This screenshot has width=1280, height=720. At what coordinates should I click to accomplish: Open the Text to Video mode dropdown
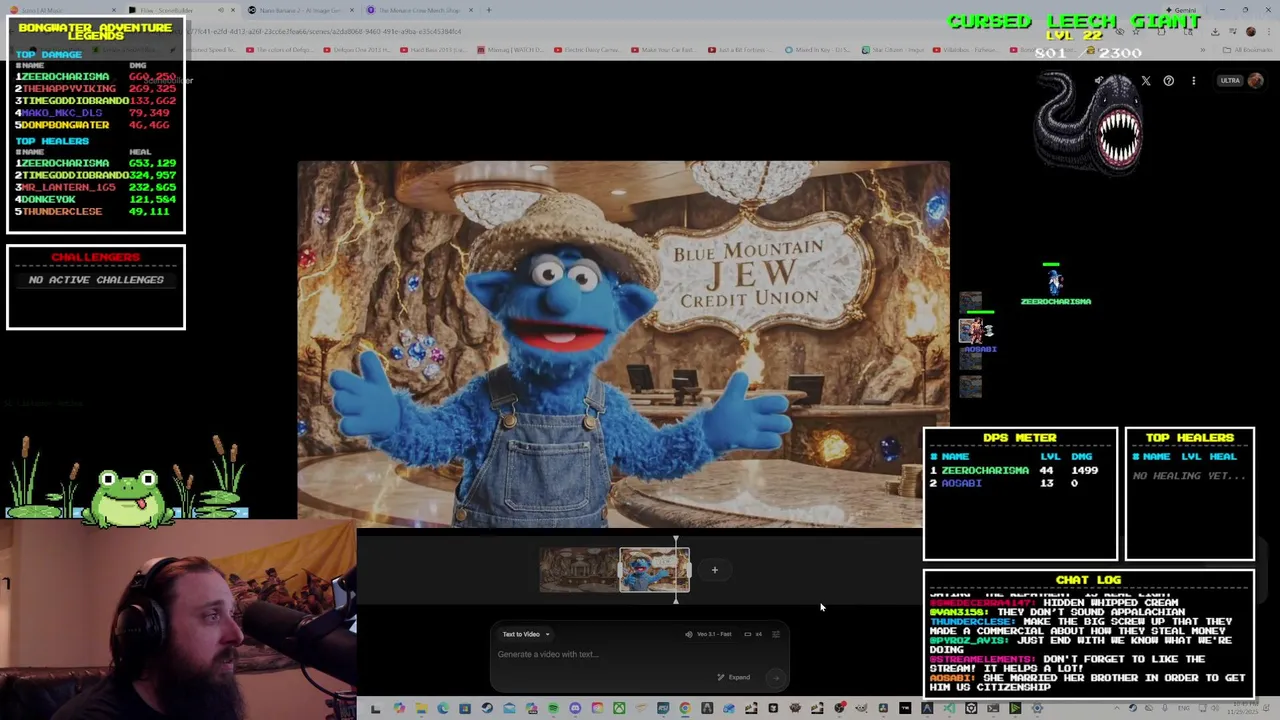click(x=526, y=634)
